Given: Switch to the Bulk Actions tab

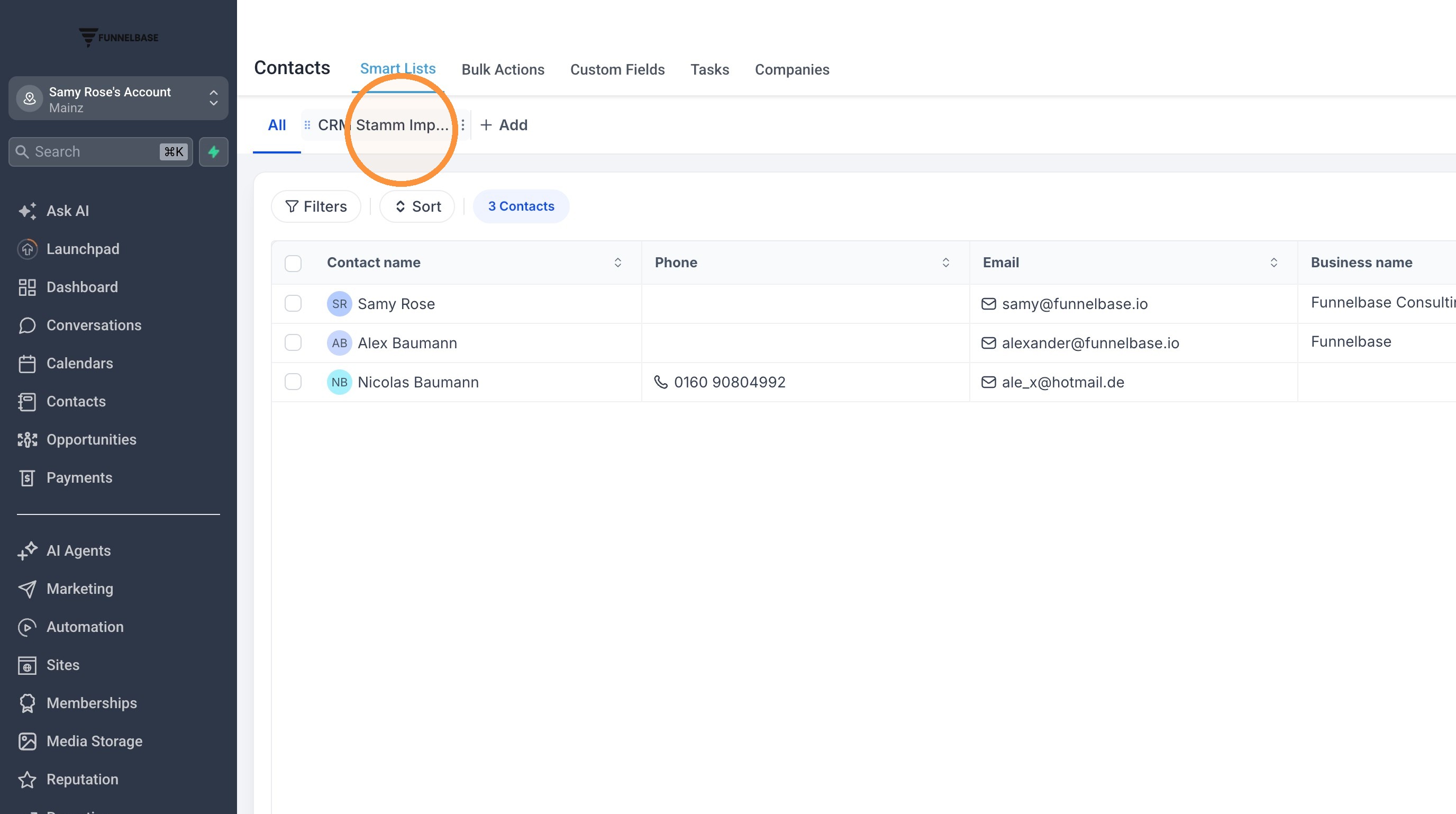Looking at the screenshot, I should (503, 69).
